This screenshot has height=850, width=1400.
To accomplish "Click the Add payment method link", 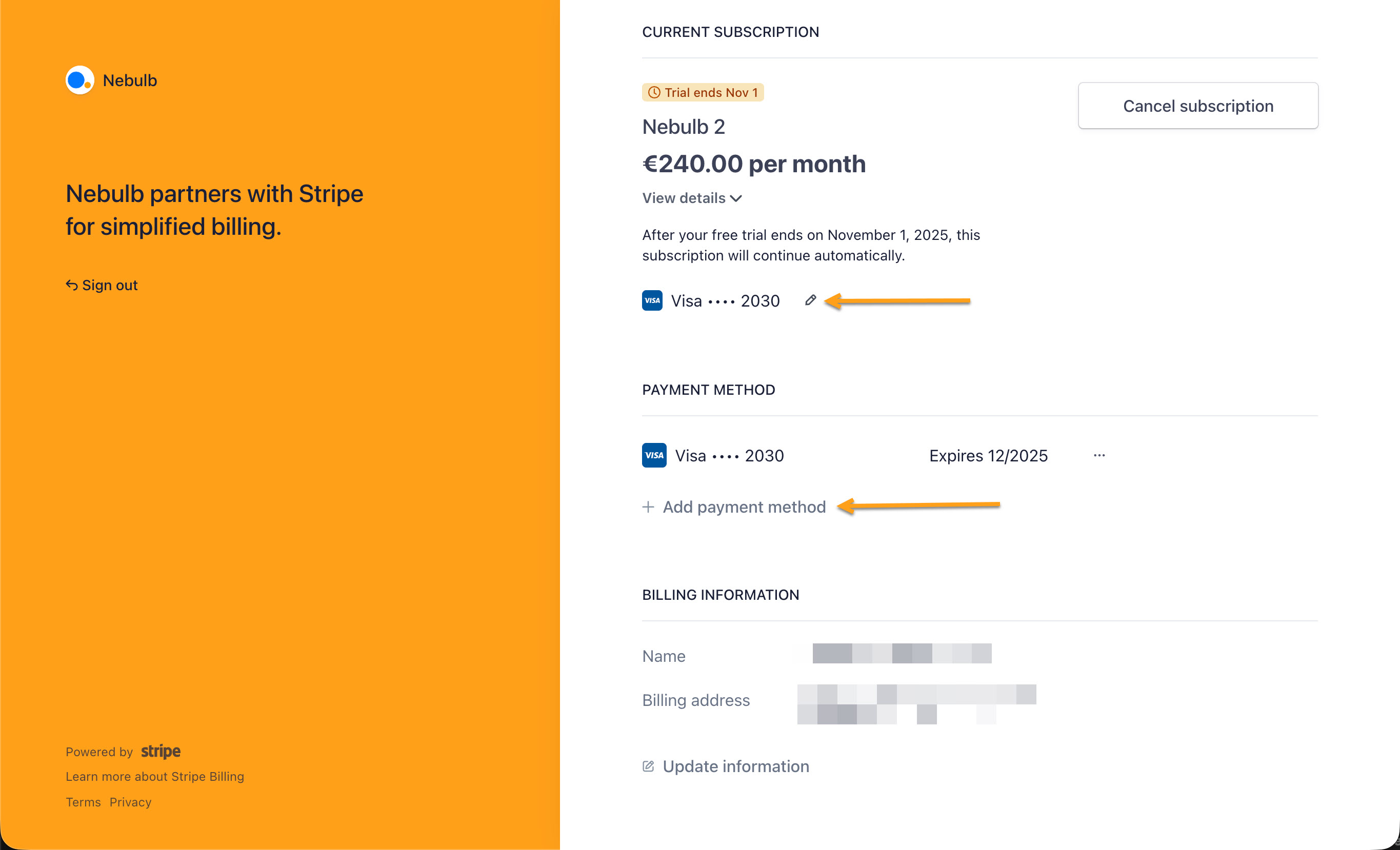I will coord(744,507).
